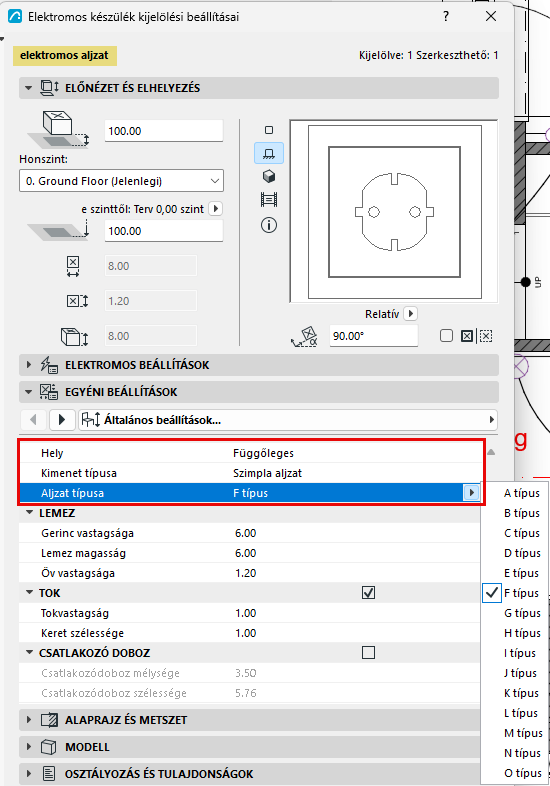Click the elektromos aljzat favorite button
Viewport: 550px width, 786px height.
click(x=65, y=56)
